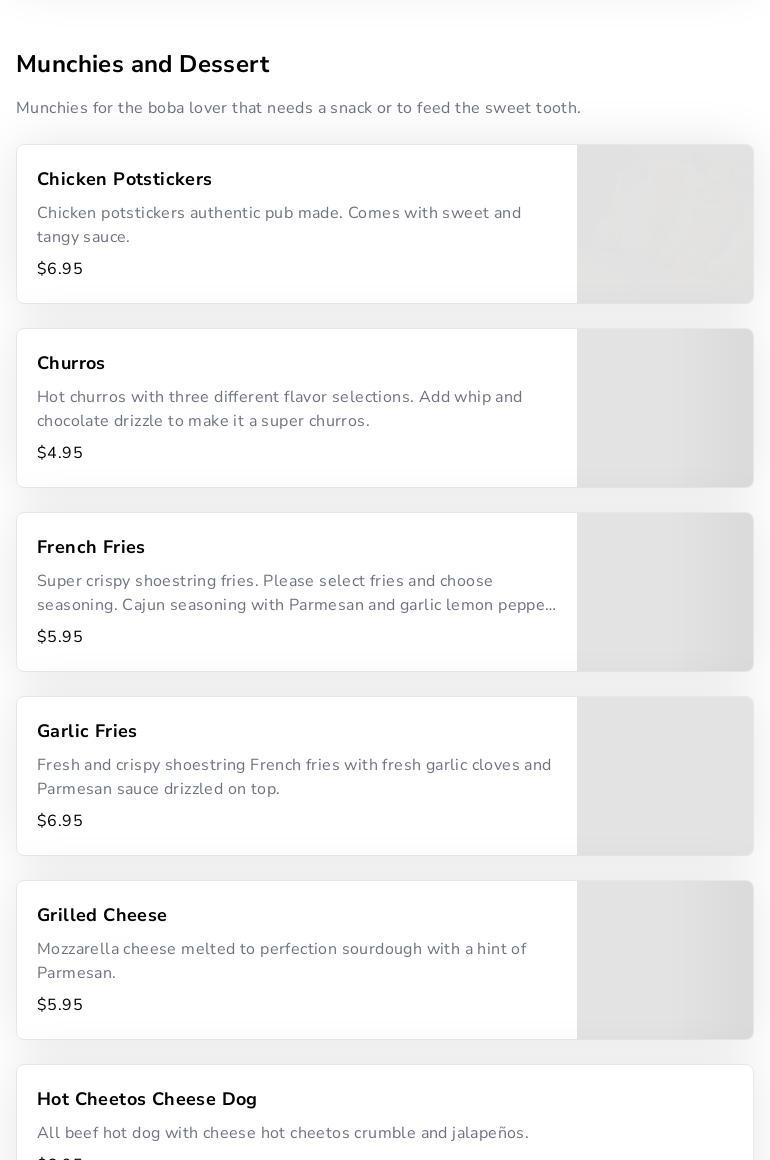Click the French Fries image thumbnail
This screenshot has width=770, height=1160.
[x=665, y=592]
